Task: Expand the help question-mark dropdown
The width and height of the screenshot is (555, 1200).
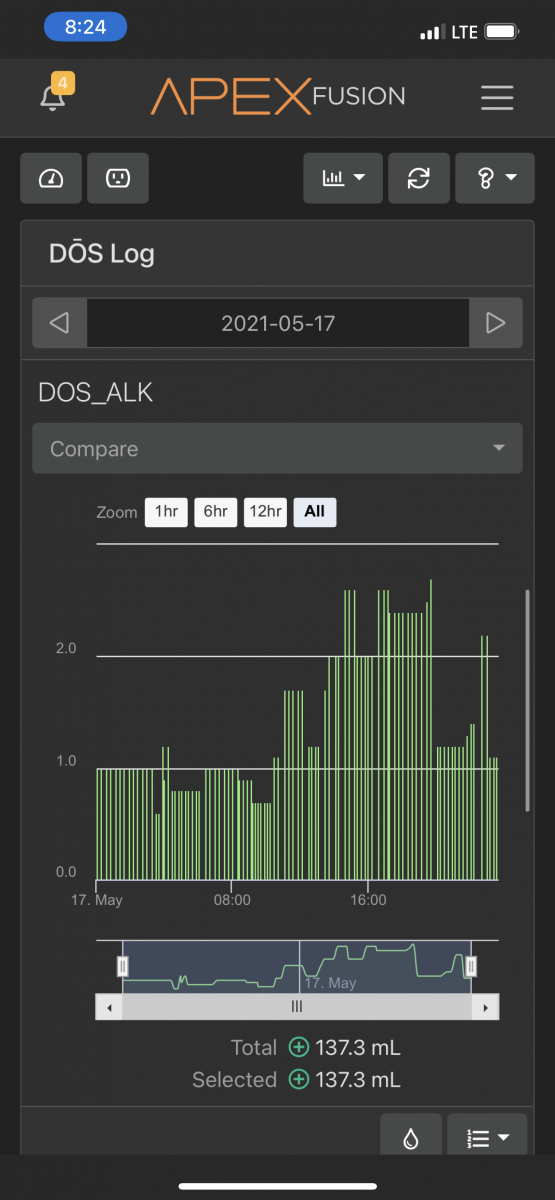Action: tap(495, 178)
